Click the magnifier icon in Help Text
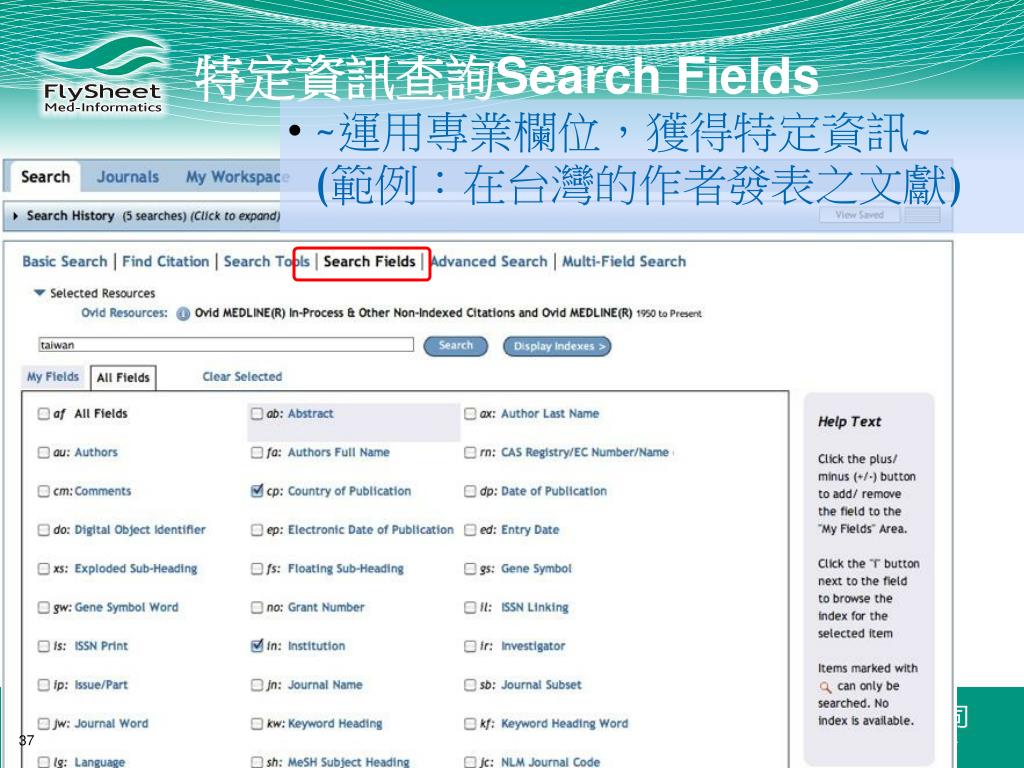 point(825,687)
